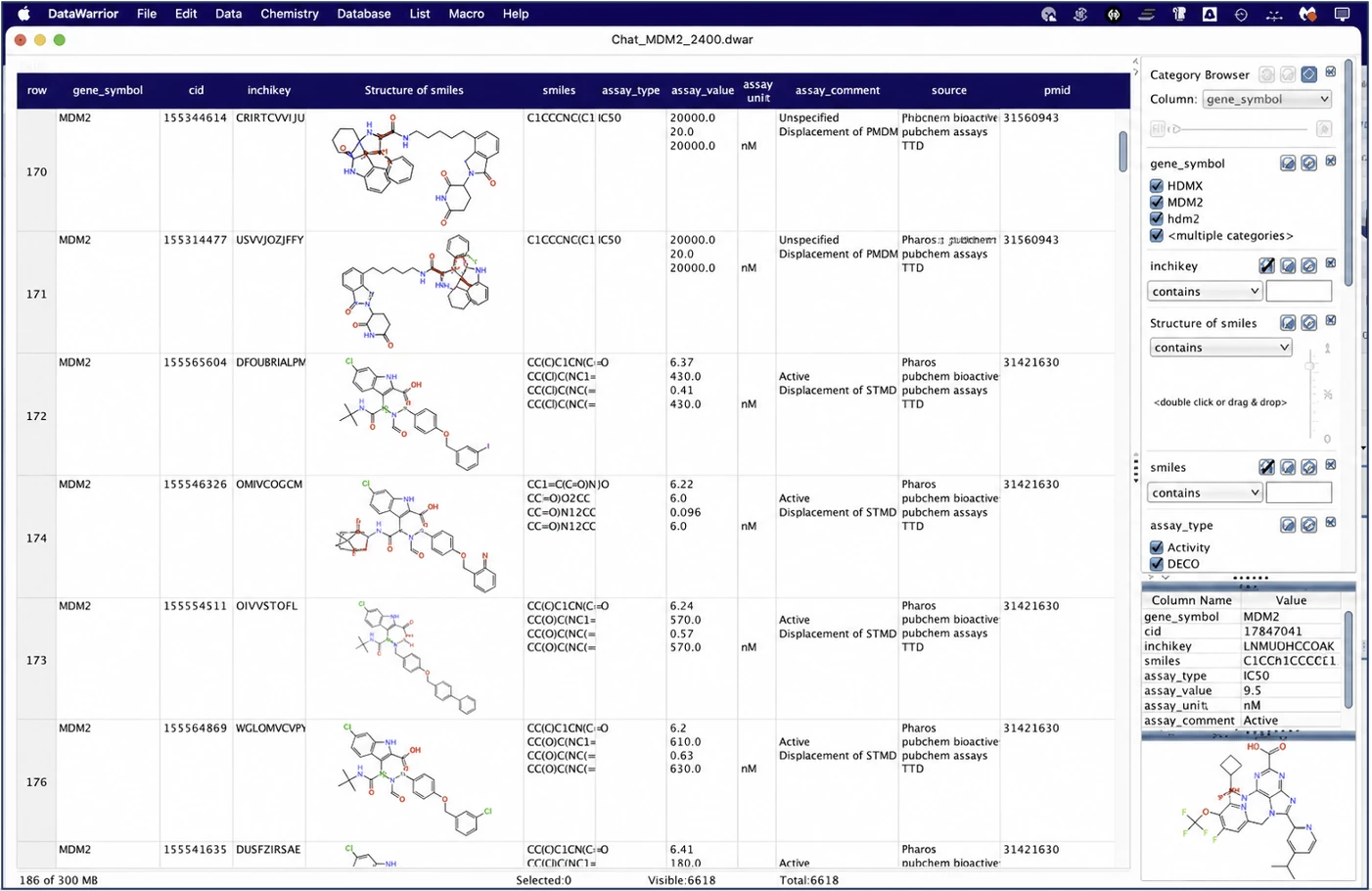Open the Database menu
This screenshot has height=891, width=1372.
(363, 14)
